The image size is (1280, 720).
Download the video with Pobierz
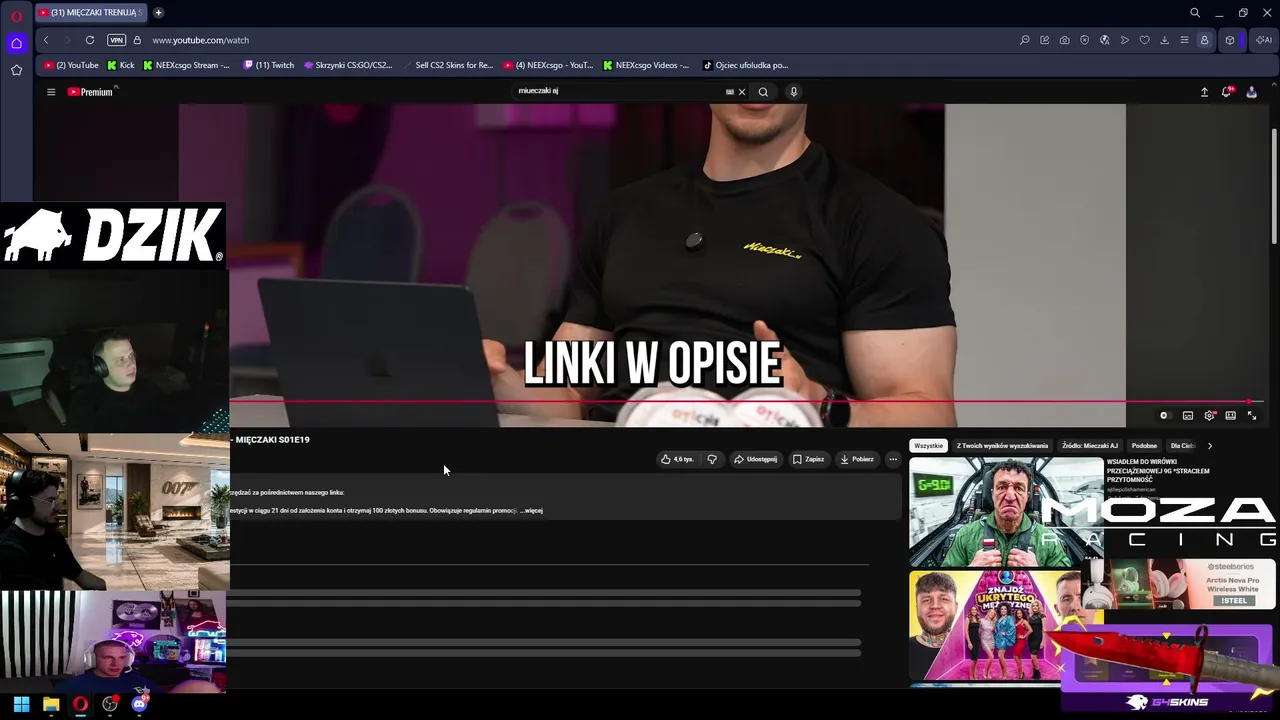[x=857, y=459]
